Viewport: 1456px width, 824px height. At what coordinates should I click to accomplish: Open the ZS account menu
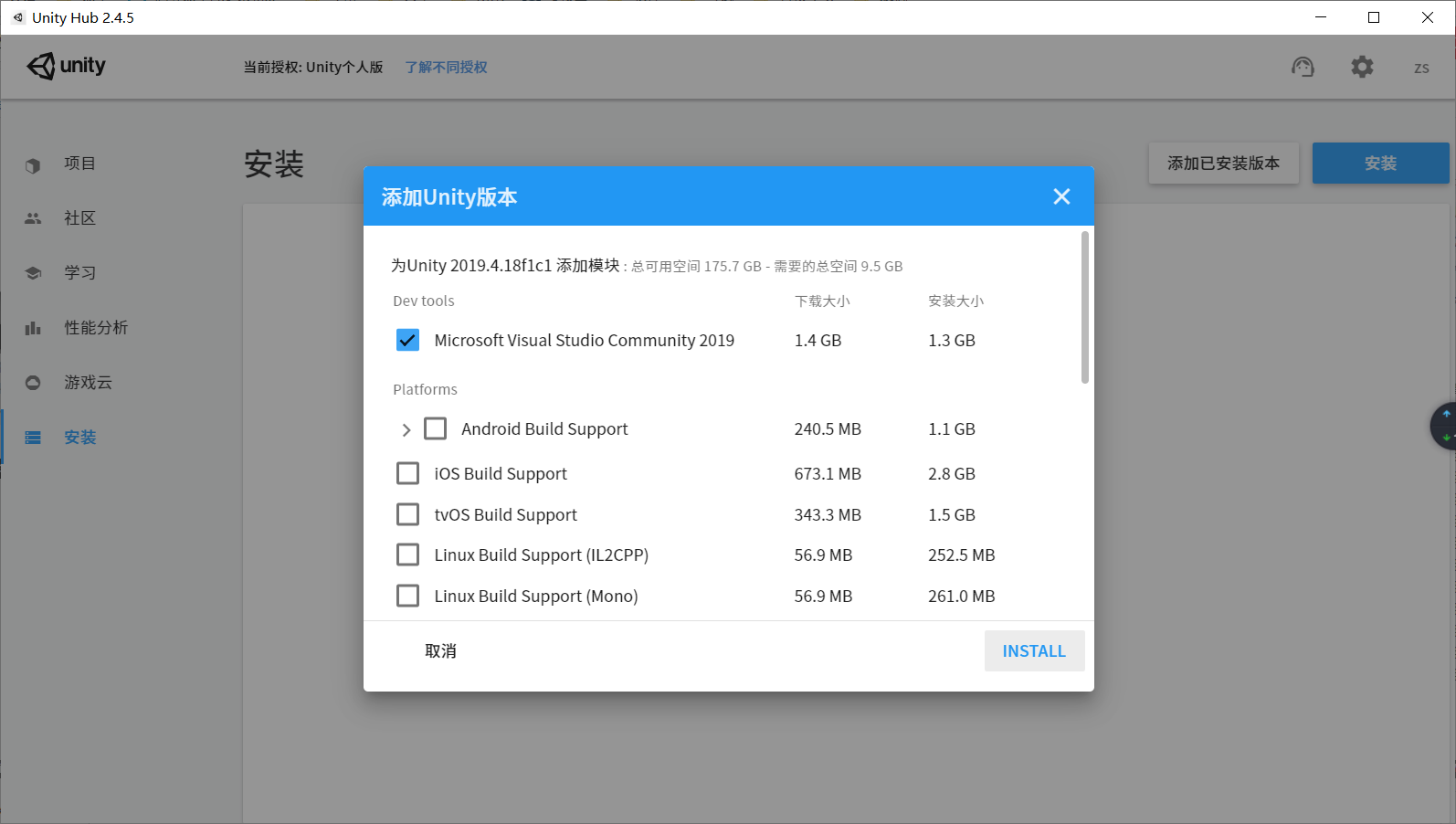1421,68
